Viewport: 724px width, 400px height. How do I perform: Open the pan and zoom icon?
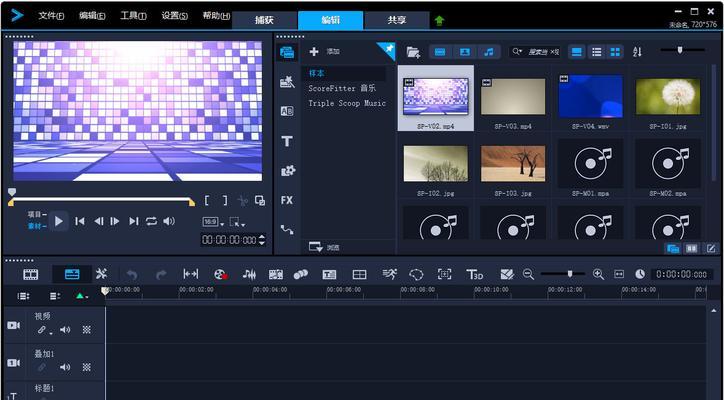444,274
